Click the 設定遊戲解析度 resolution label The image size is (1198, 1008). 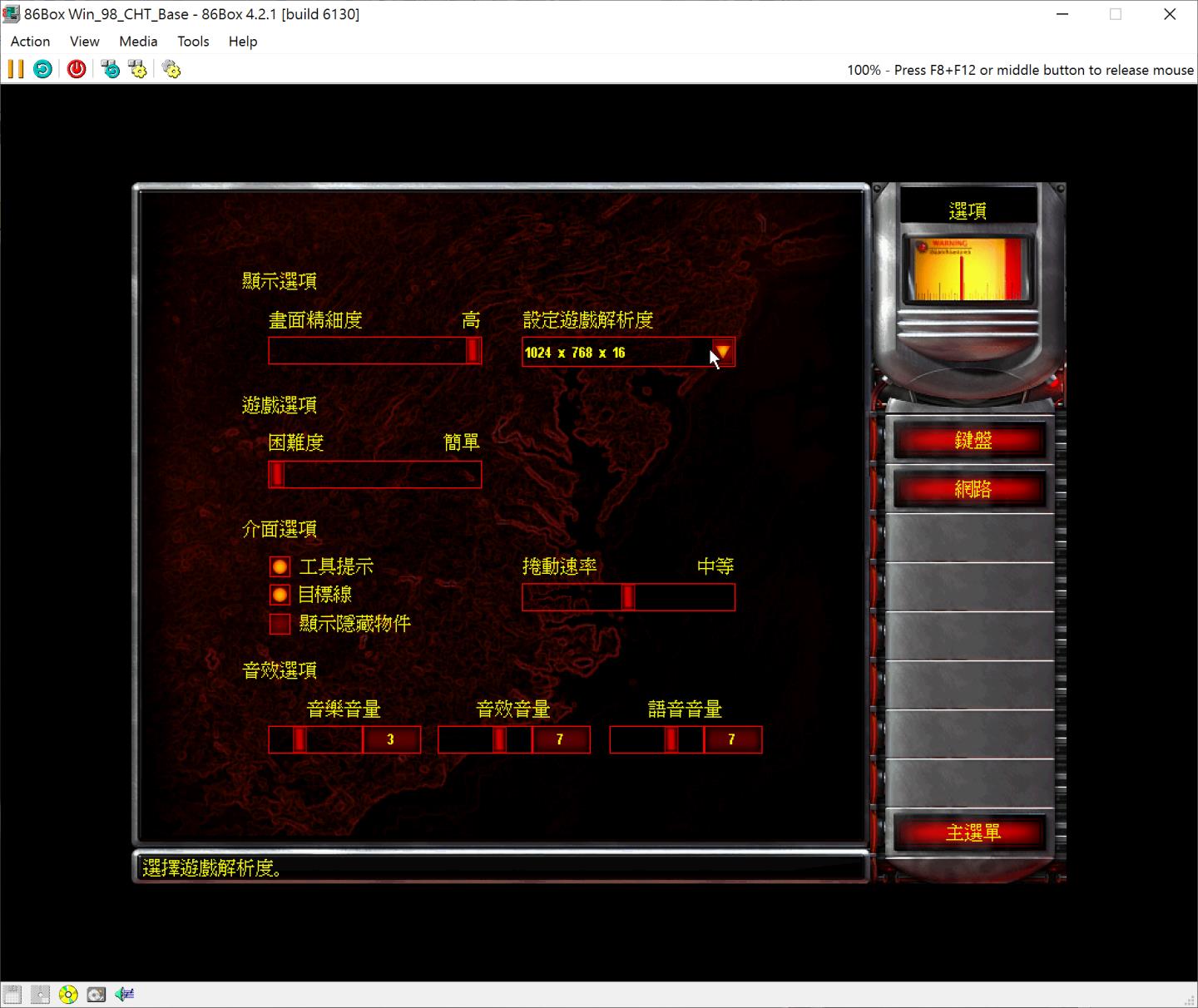(587, 320)
